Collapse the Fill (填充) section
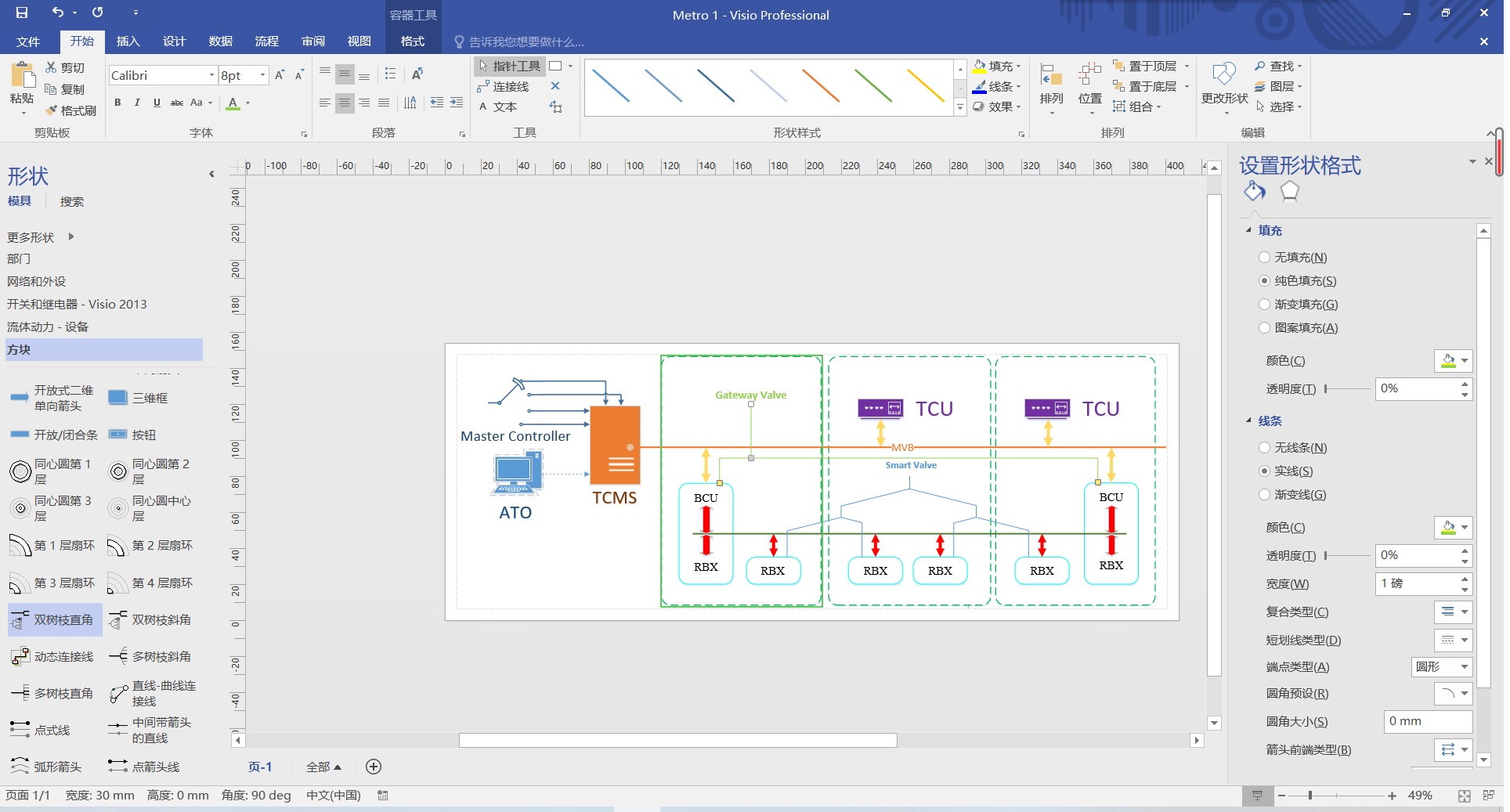The width and height of the screenshot is (1510, 812). pyautogui.click(x=1248, y=230)
